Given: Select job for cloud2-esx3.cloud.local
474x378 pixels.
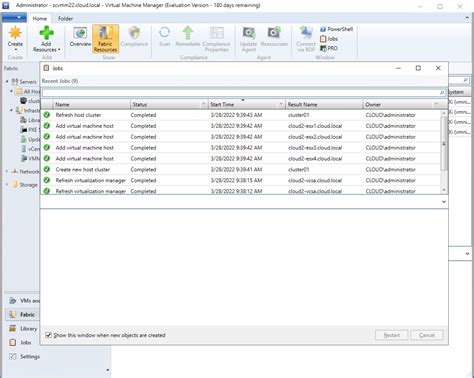Looking at the screenshot, I should [x=241, y=148].
